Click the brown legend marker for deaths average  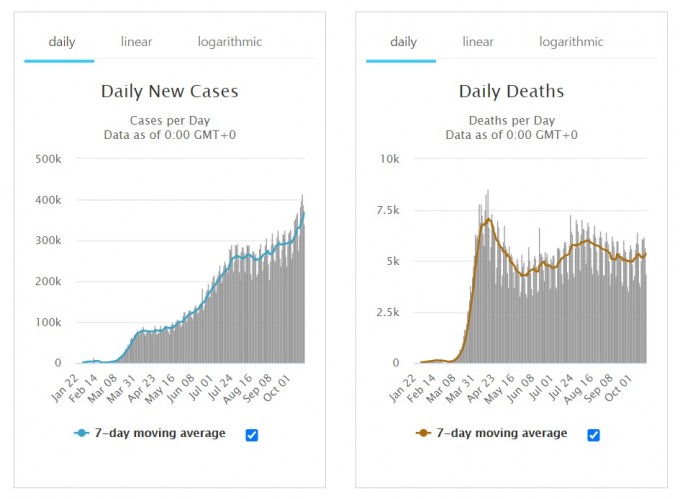(x=423, y=433)
